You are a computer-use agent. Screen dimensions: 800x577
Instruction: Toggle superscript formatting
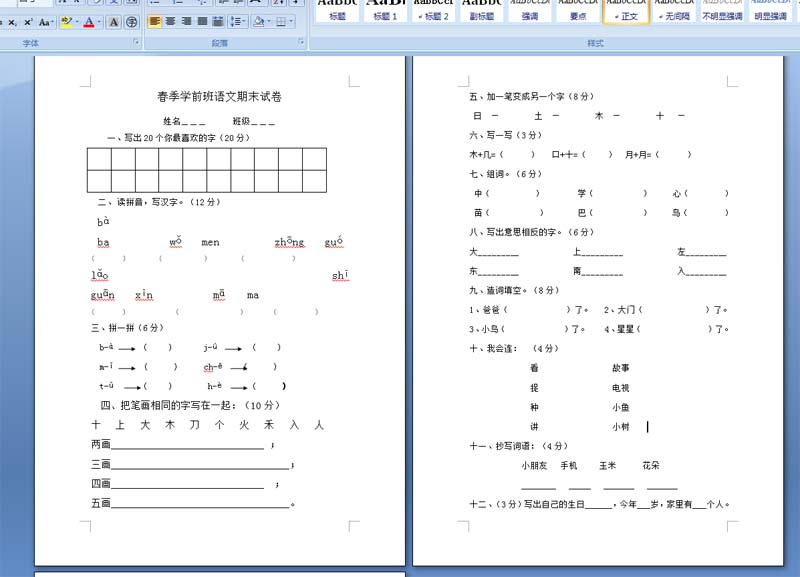[x=28, y=22]
